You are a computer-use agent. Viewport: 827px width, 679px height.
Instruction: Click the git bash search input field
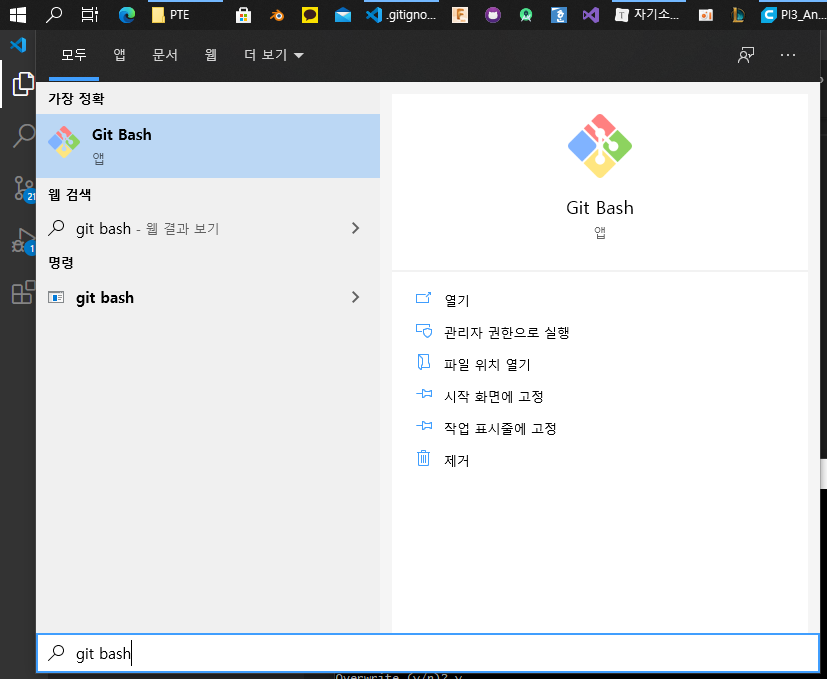[428, 653]
